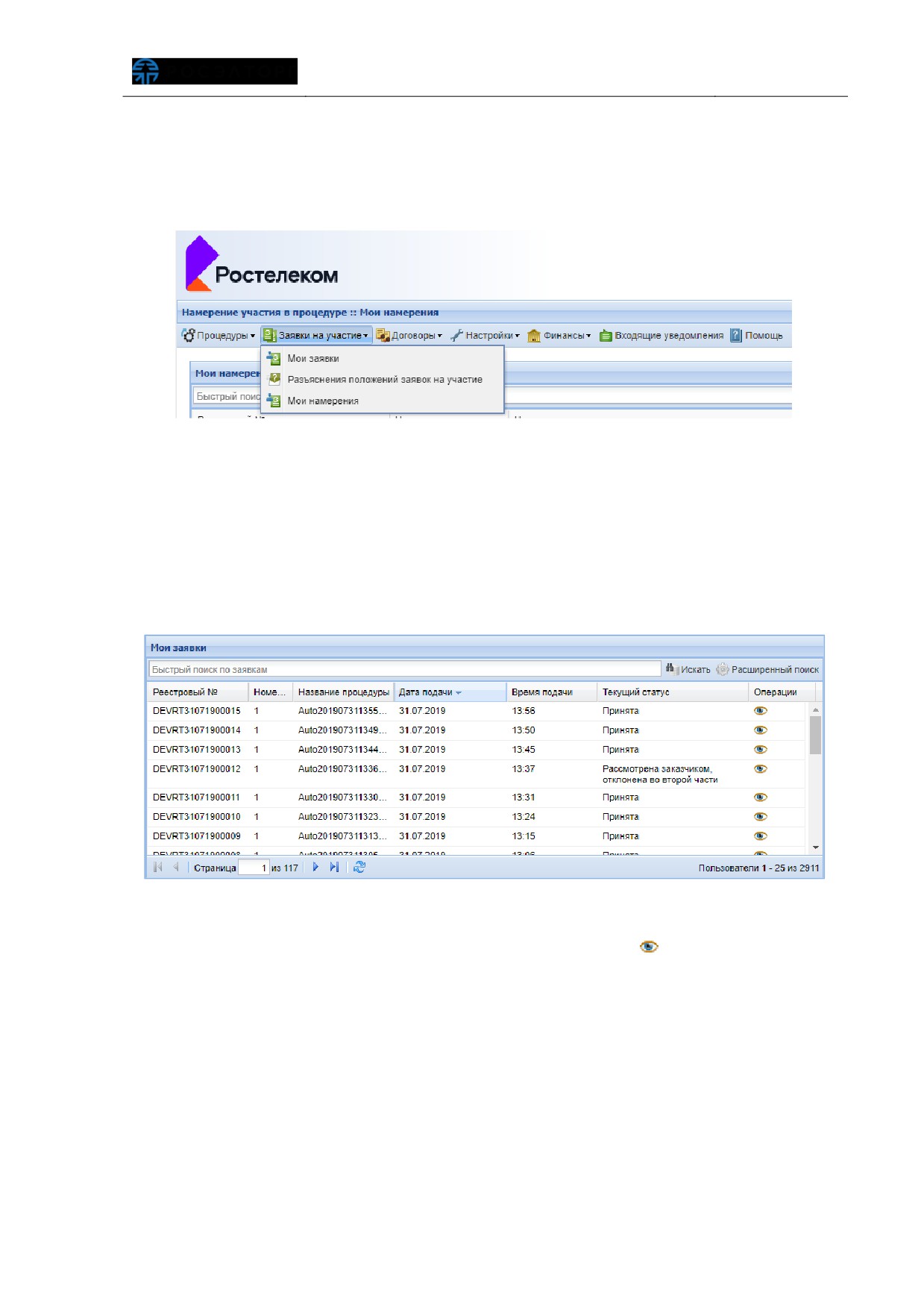Go to previous page of applications
924x1307 pixels.
(x=176, y=868)
